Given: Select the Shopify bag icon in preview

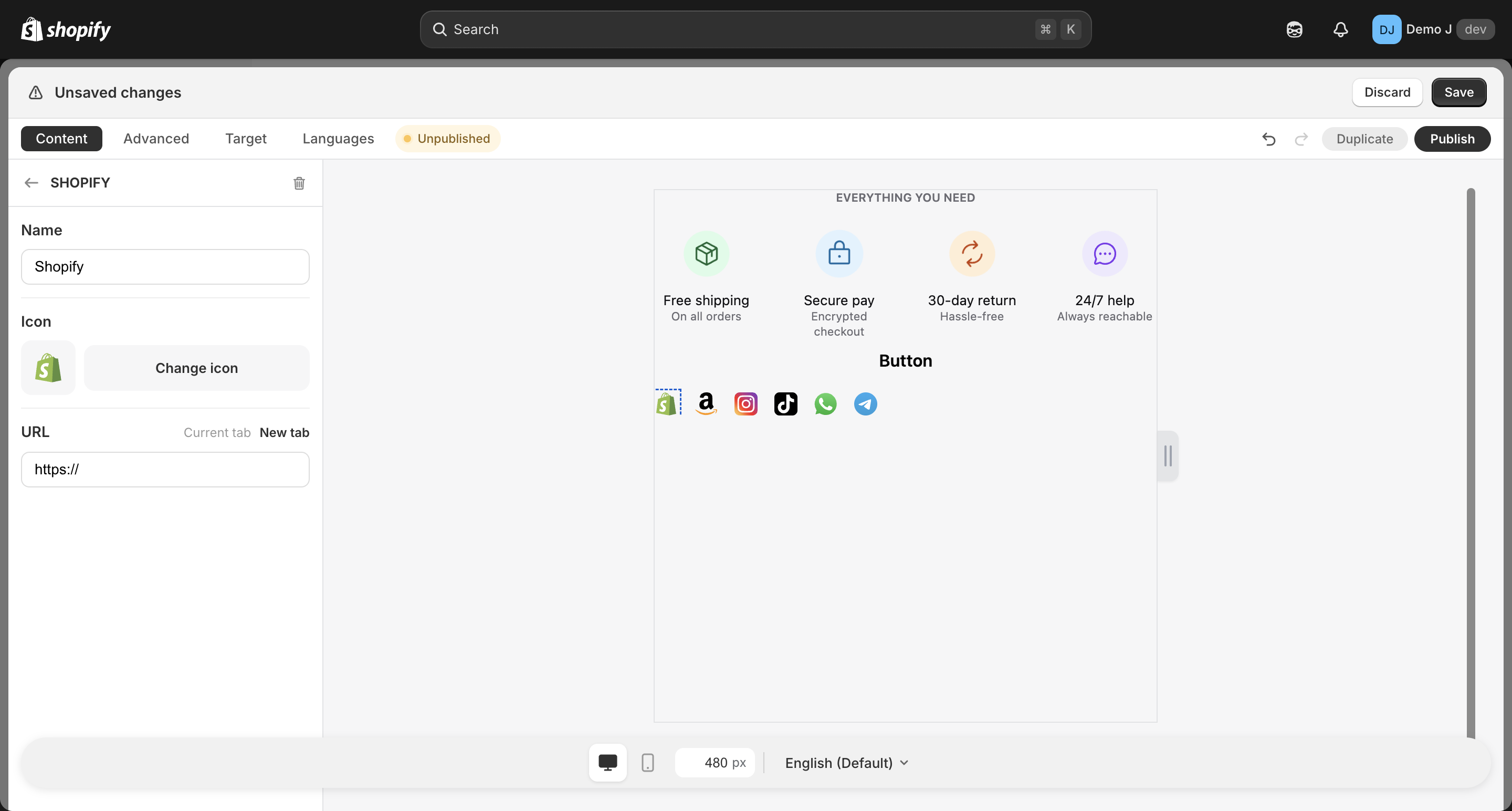Looking at the screenshot, I should 667,403.
